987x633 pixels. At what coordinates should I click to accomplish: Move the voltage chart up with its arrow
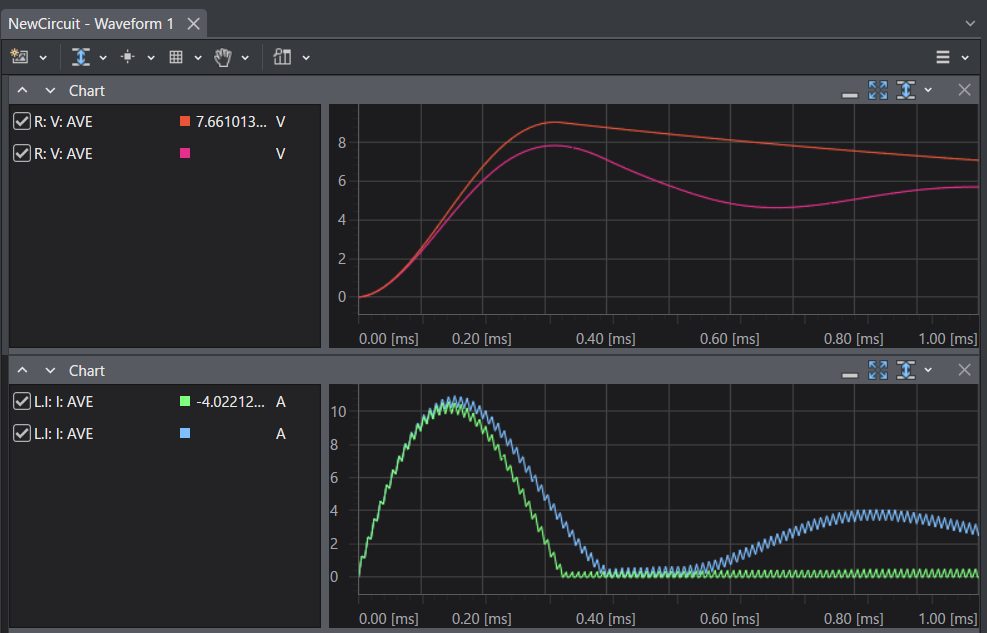coord(23,91)
